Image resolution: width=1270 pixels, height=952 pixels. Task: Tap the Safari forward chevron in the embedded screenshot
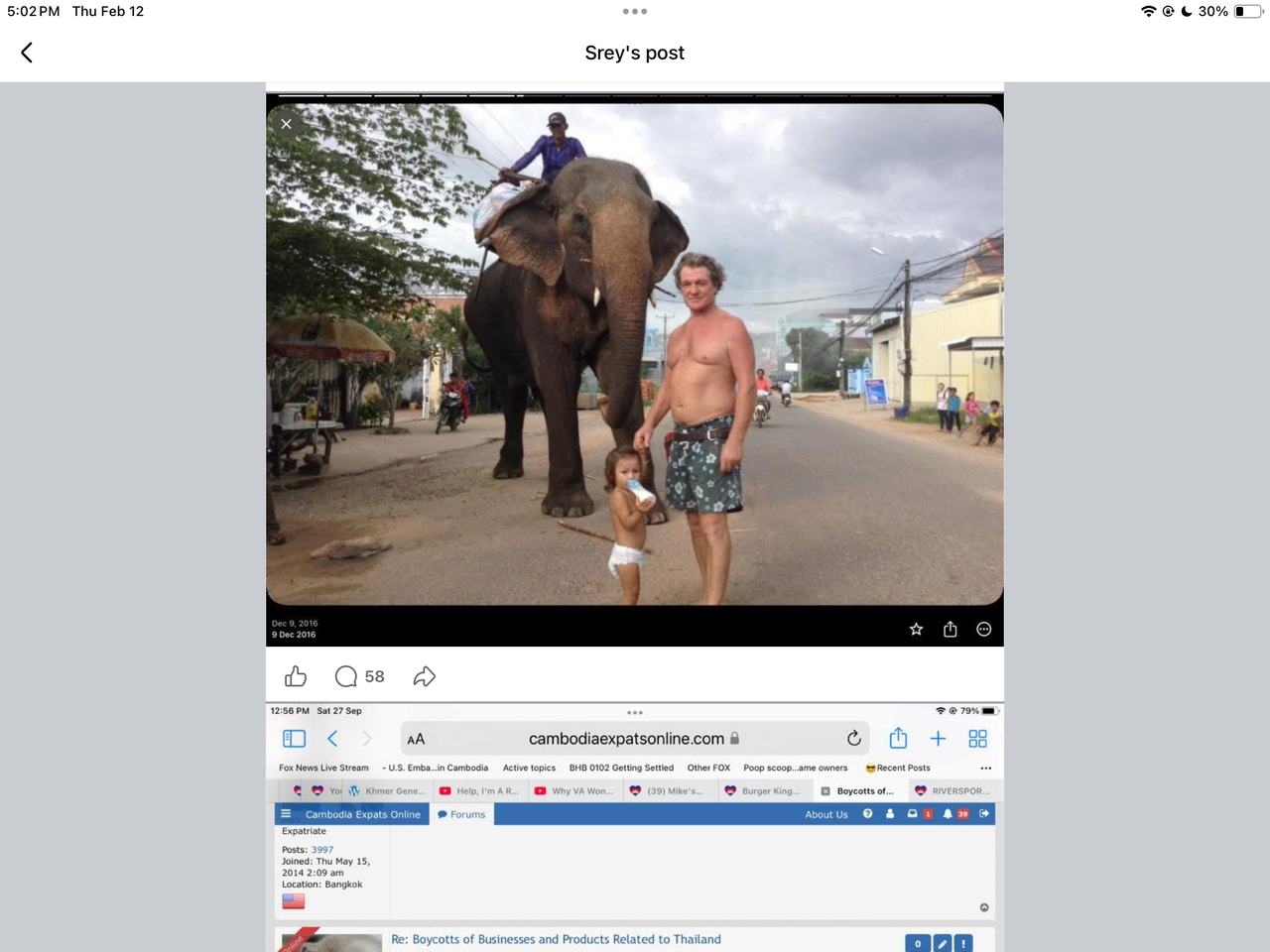click(367, 739)
